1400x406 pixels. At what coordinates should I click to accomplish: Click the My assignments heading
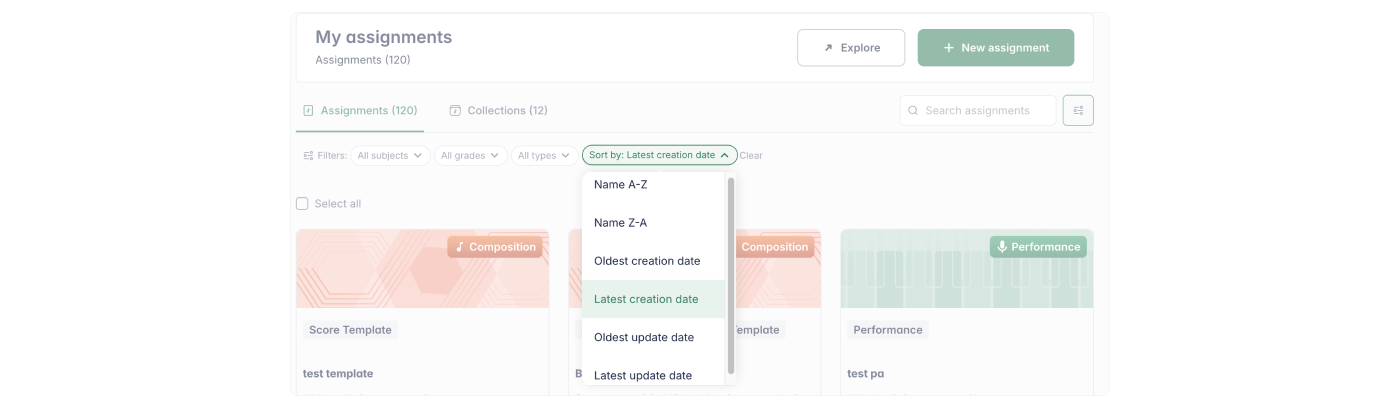click(384, 37)
